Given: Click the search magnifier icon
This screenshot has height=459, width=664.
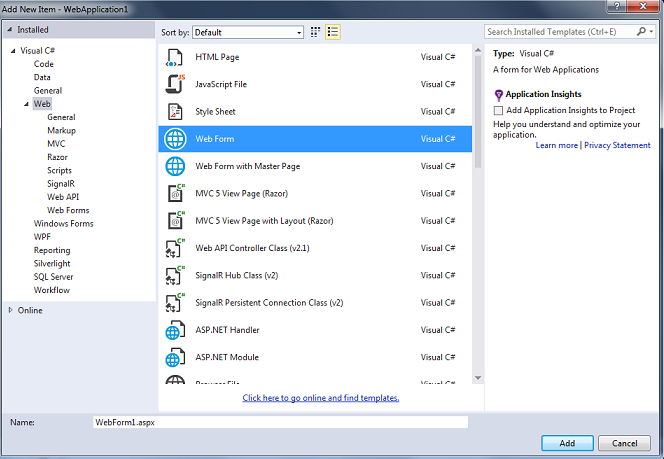Looking at the screenshot, I should click(641, 31).
